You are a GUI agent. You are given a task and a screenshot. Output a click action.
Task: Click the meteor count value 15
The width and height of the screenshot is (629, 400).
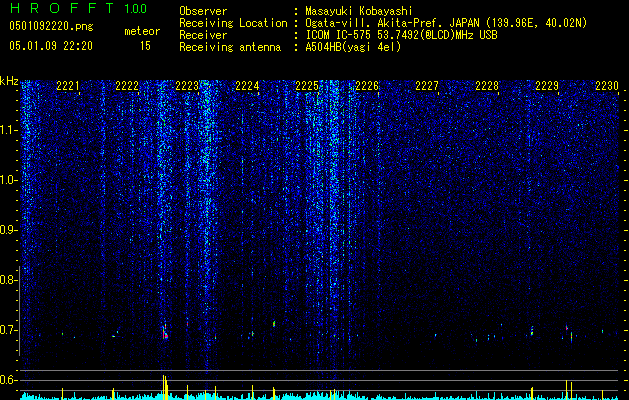point(145,46)
